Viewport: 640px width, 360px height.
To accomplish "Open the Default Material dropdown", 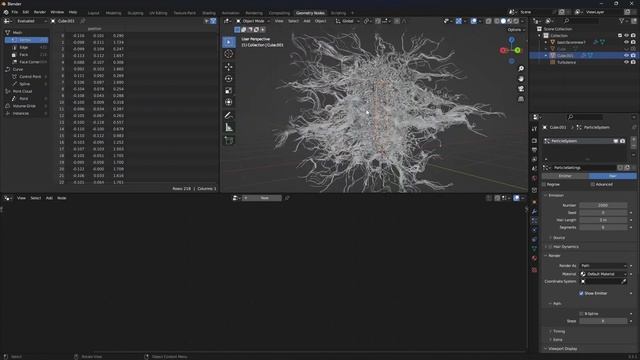I will (603, 274).
